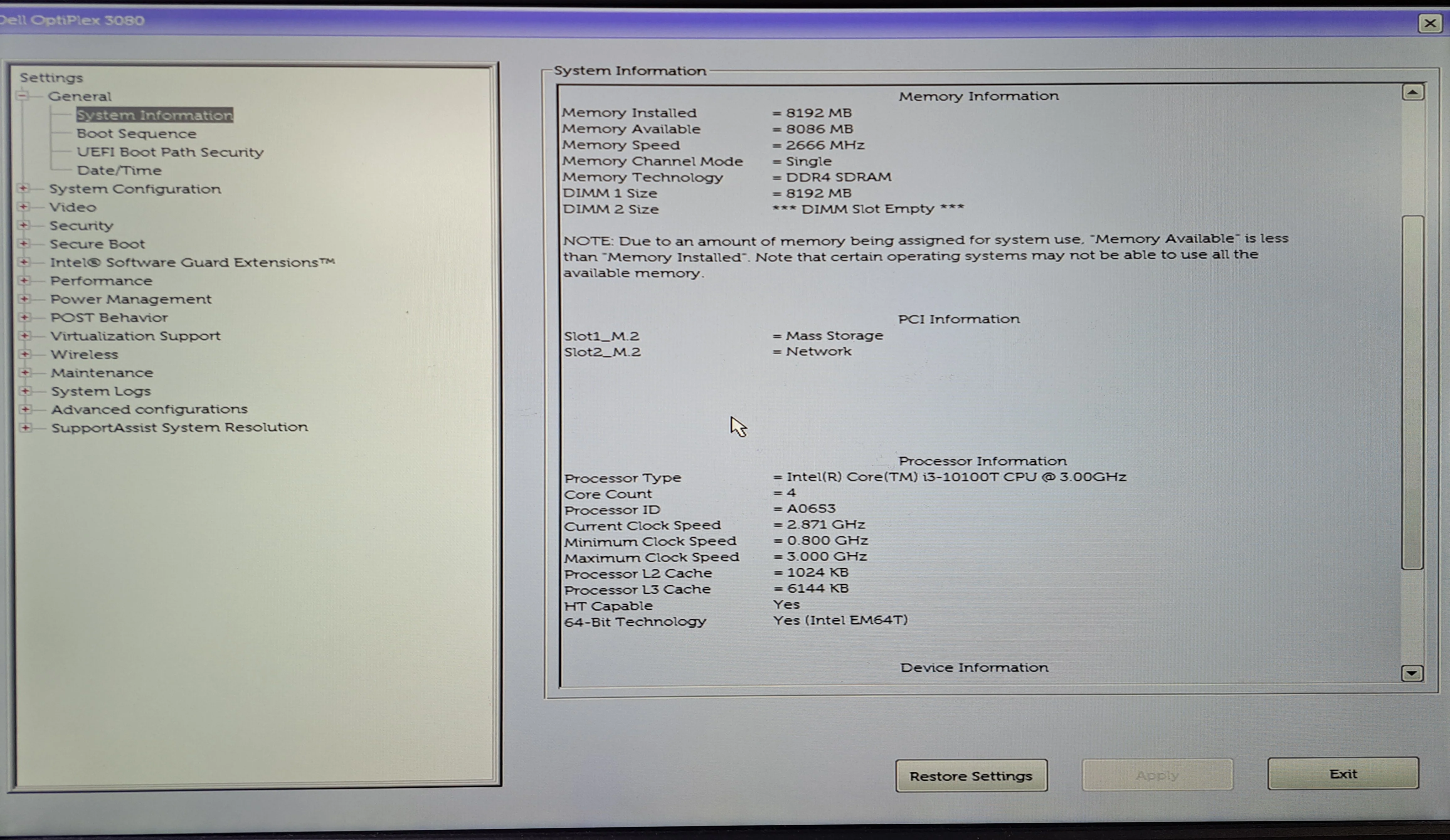This screenshot has height=840, width=1450.
Task: Select the Video category label
Action: [x=72, y=207]
